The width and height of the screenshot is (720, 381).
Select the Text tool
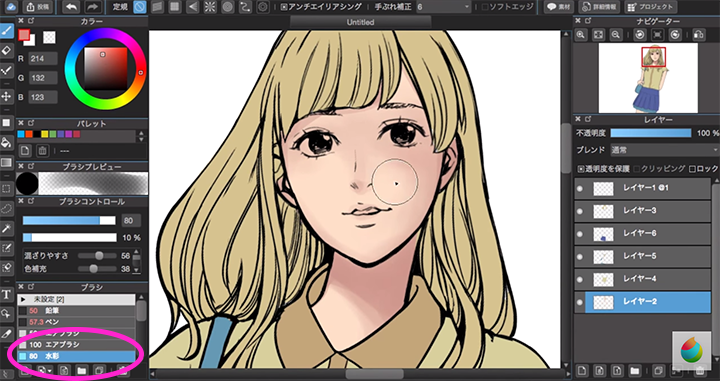pos(6,294)
